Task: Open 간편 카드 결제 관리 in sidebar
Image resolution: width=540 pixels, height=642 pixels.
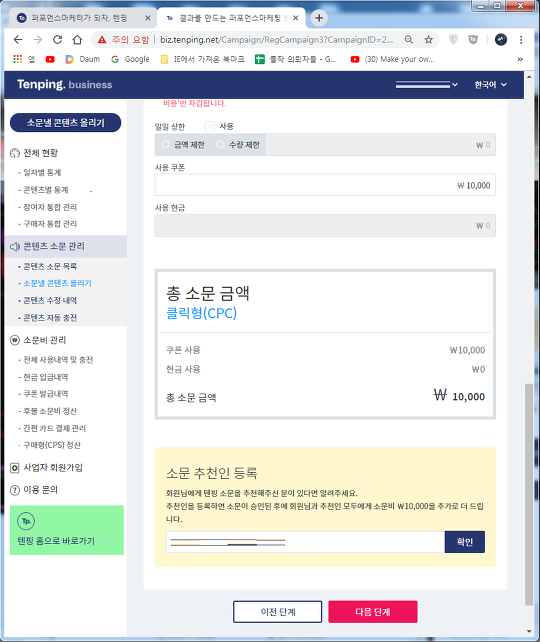Action: [x=54, y=428]
